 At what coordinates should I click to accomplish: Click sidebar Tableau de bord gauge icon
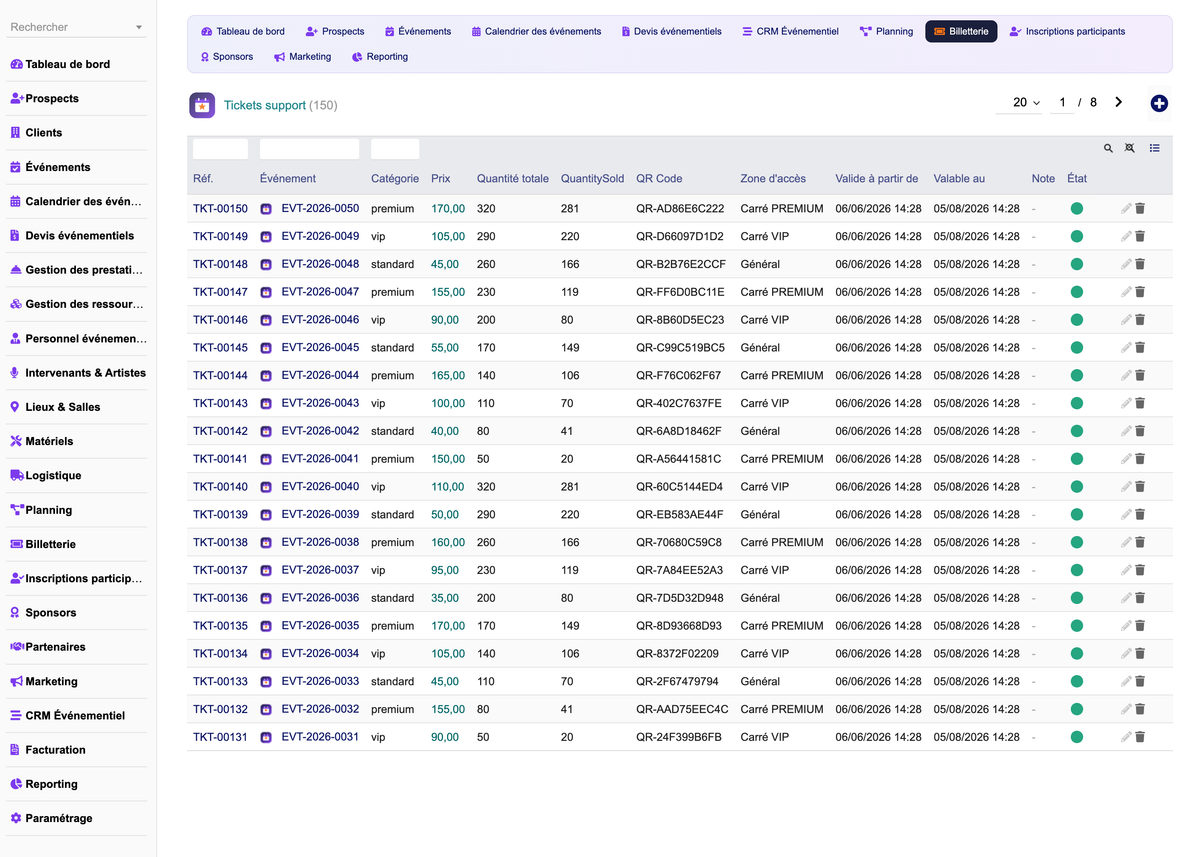16,64
